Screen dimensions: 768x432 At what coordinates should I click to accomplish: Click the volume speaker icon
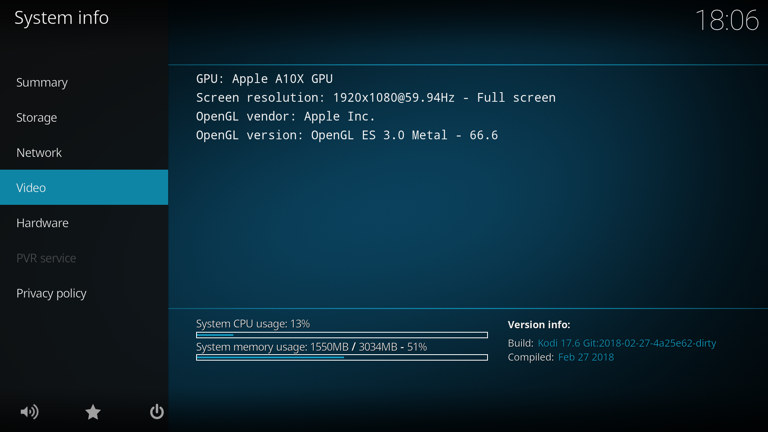coord(29,412)
